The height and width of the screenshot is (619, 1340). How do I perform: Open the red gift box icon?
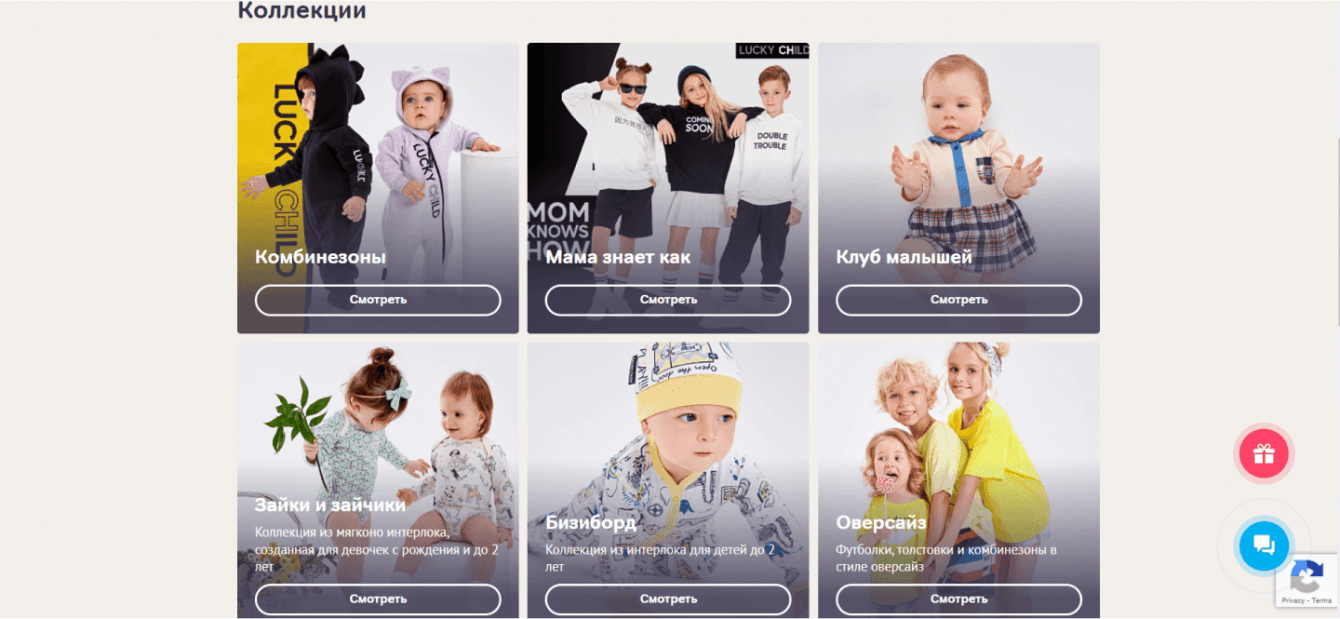coord(1264,454)
